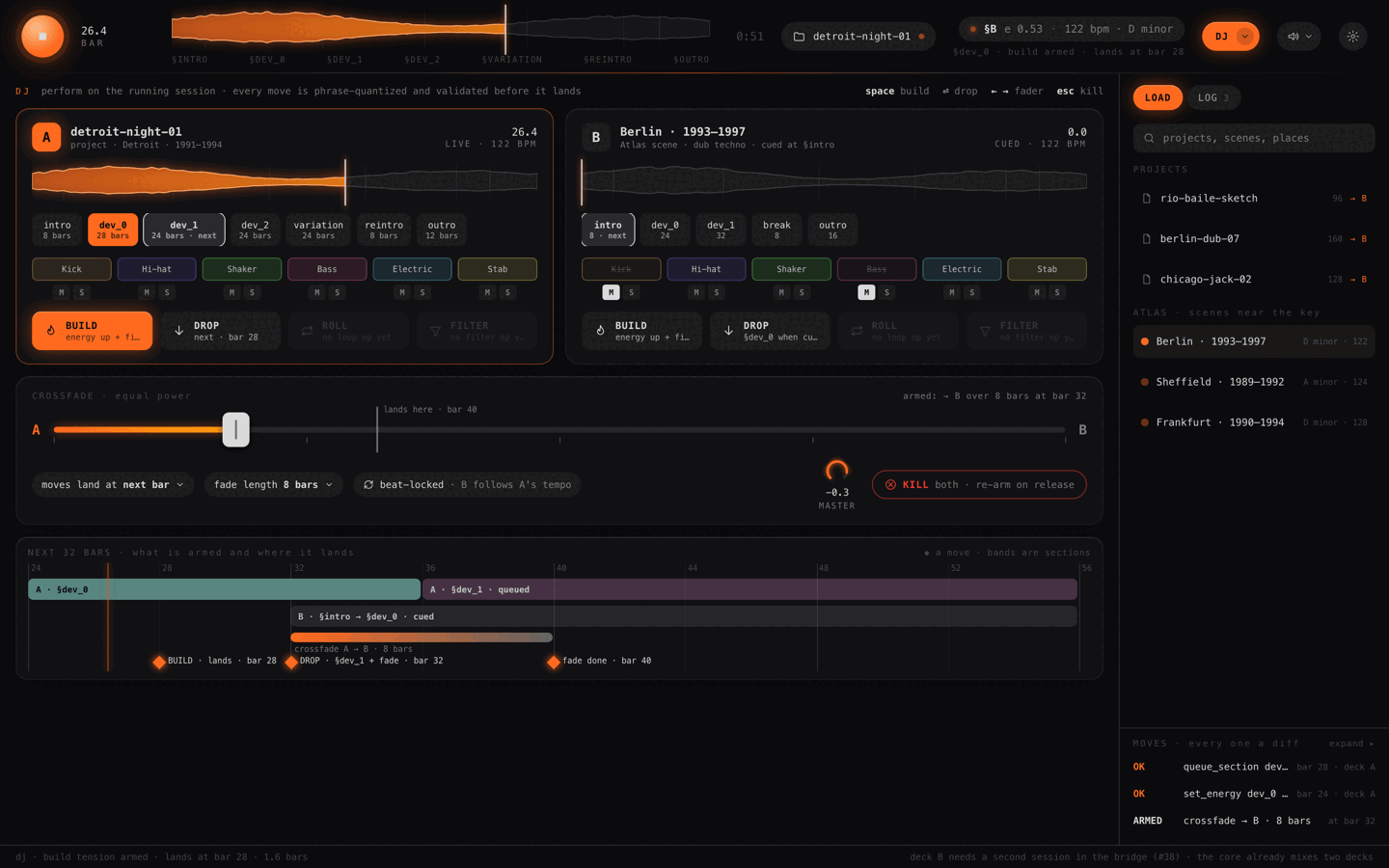Open the settings gear icon

point(1353,37)
